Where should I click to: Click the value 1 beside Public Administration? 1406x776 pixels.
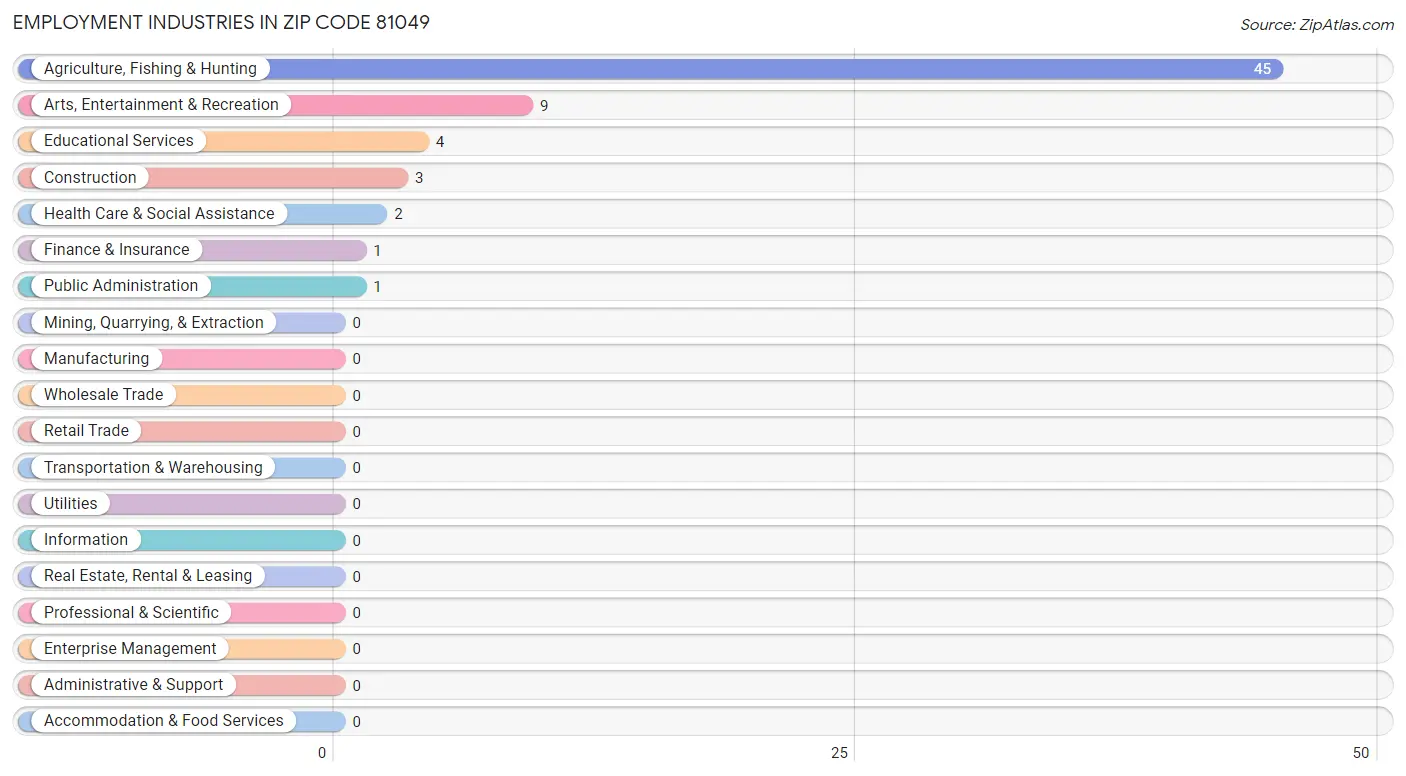[377, 287]
